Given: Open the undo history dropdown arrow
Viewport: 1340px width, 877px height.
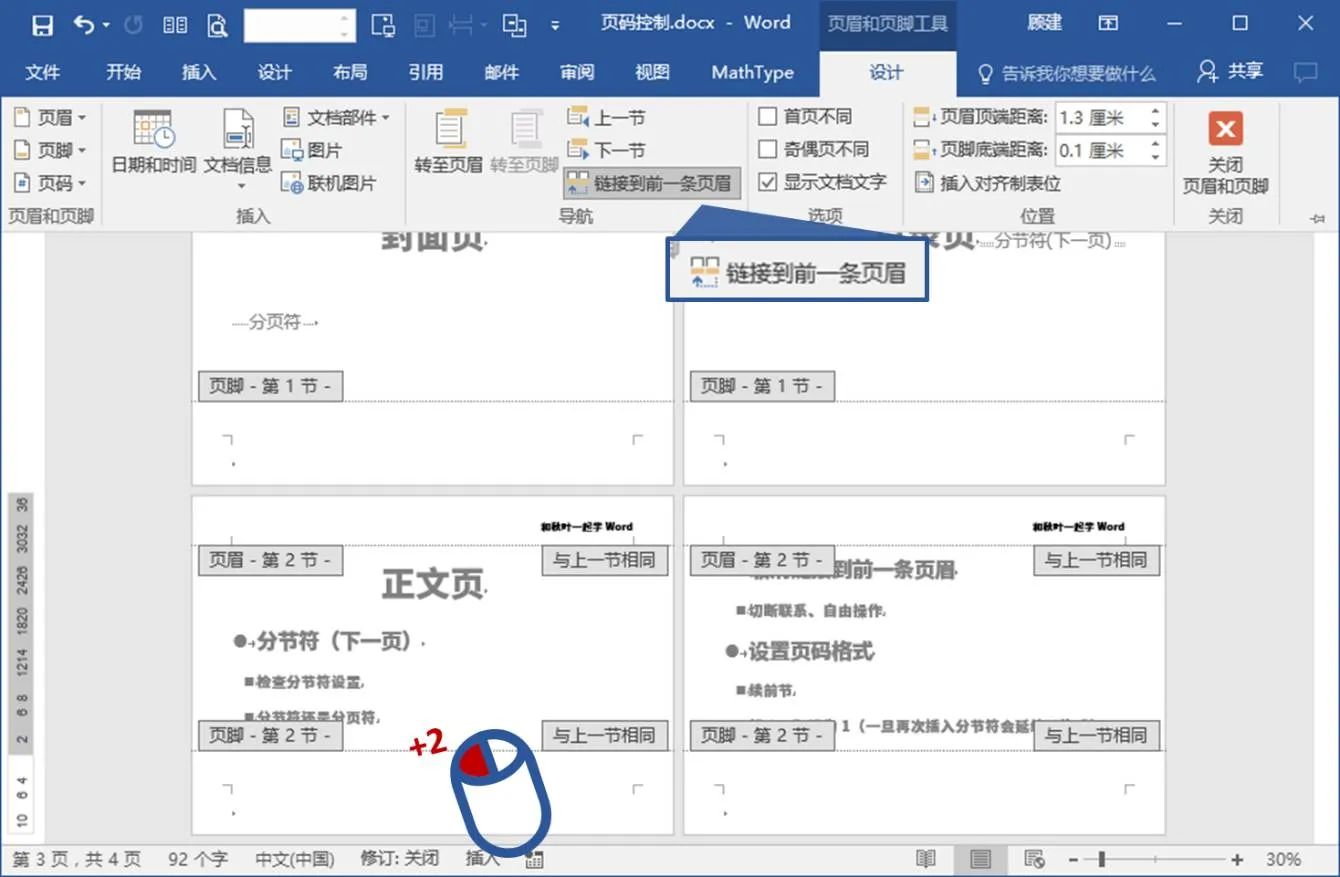Looking at the screenshot, I should pos(106,26).
